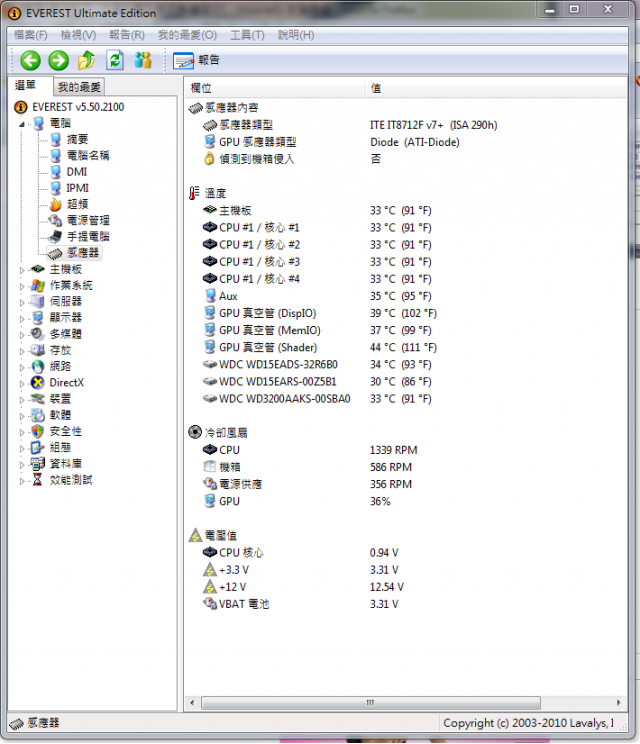Select the 摘要 summary tree item
This screenshot has height=744, width=640.
click(x=77, y=139)
